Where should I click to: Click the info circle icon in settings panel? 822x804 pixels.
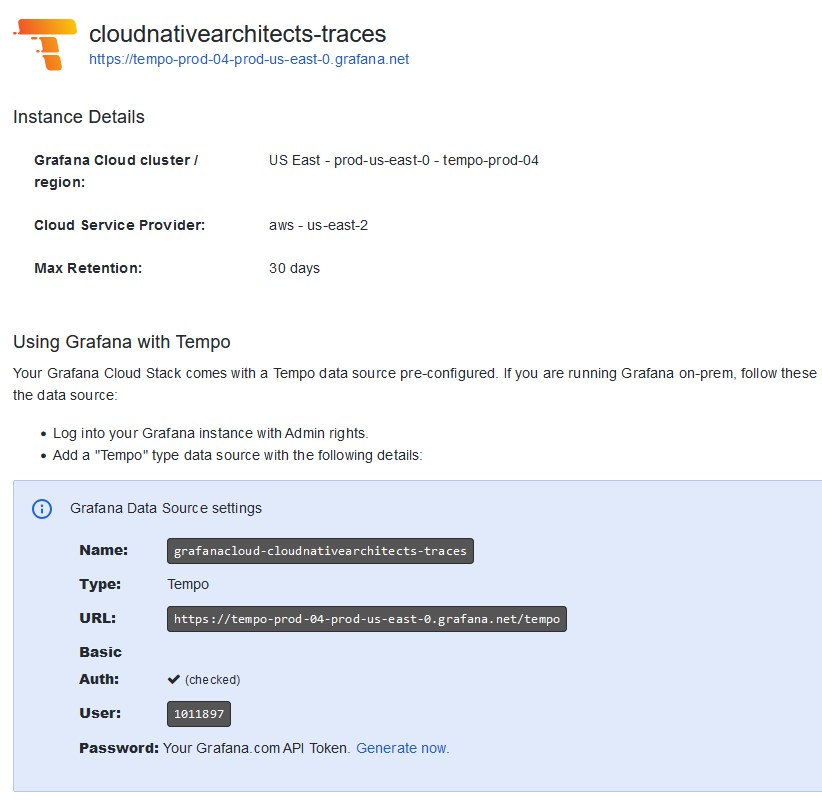pos(41,509)
